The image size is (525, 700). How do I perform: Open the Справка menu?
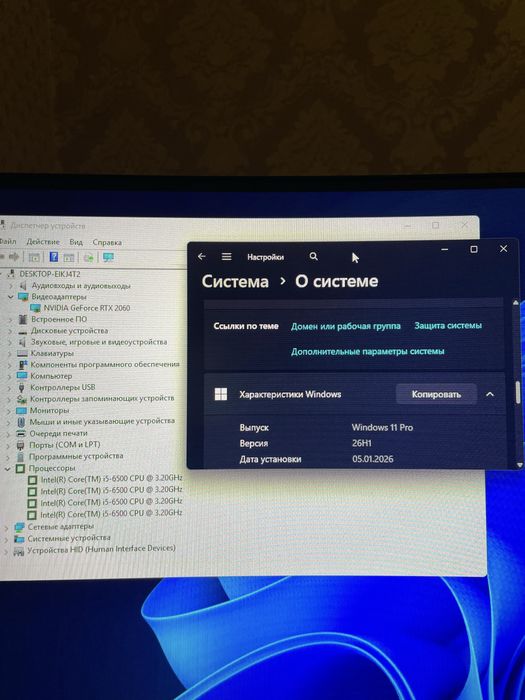107,242
